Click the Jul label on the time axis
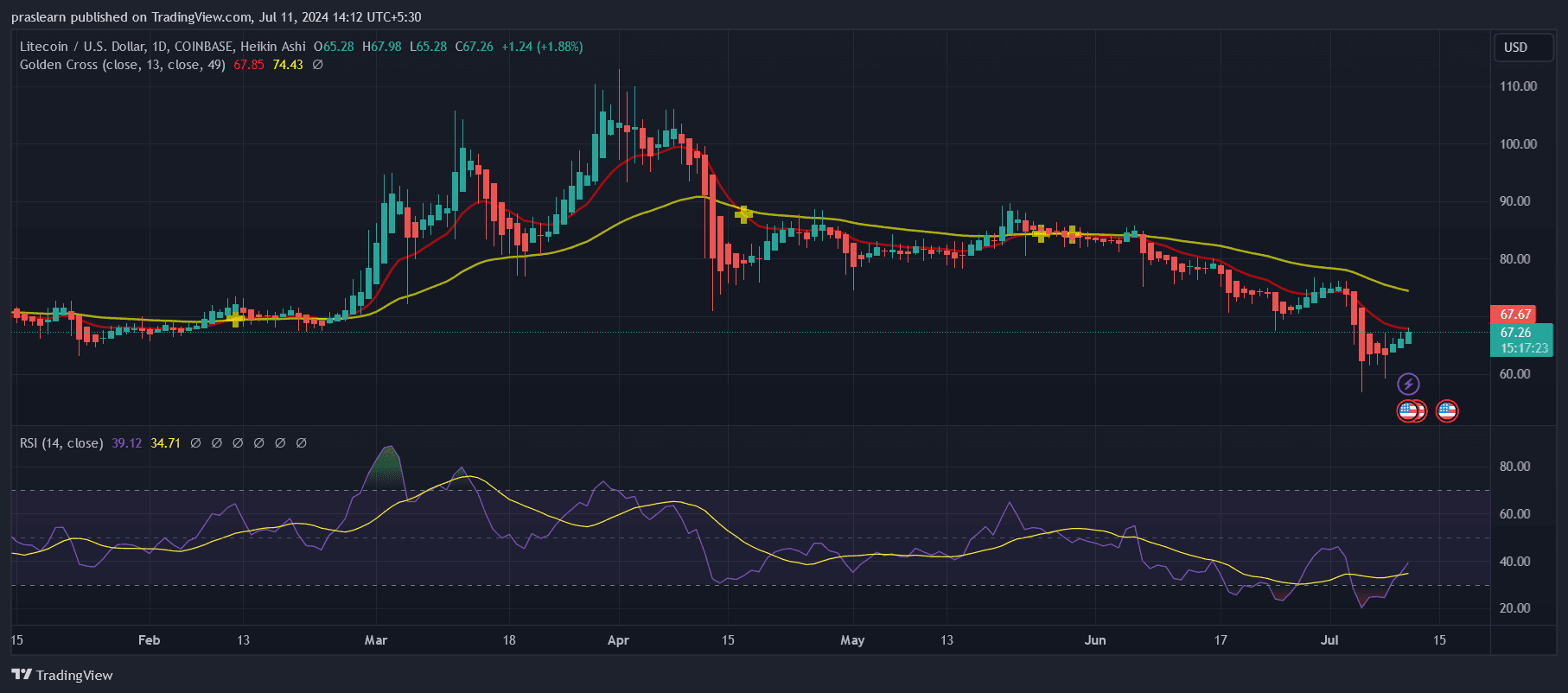 [x=1329, y=640]
